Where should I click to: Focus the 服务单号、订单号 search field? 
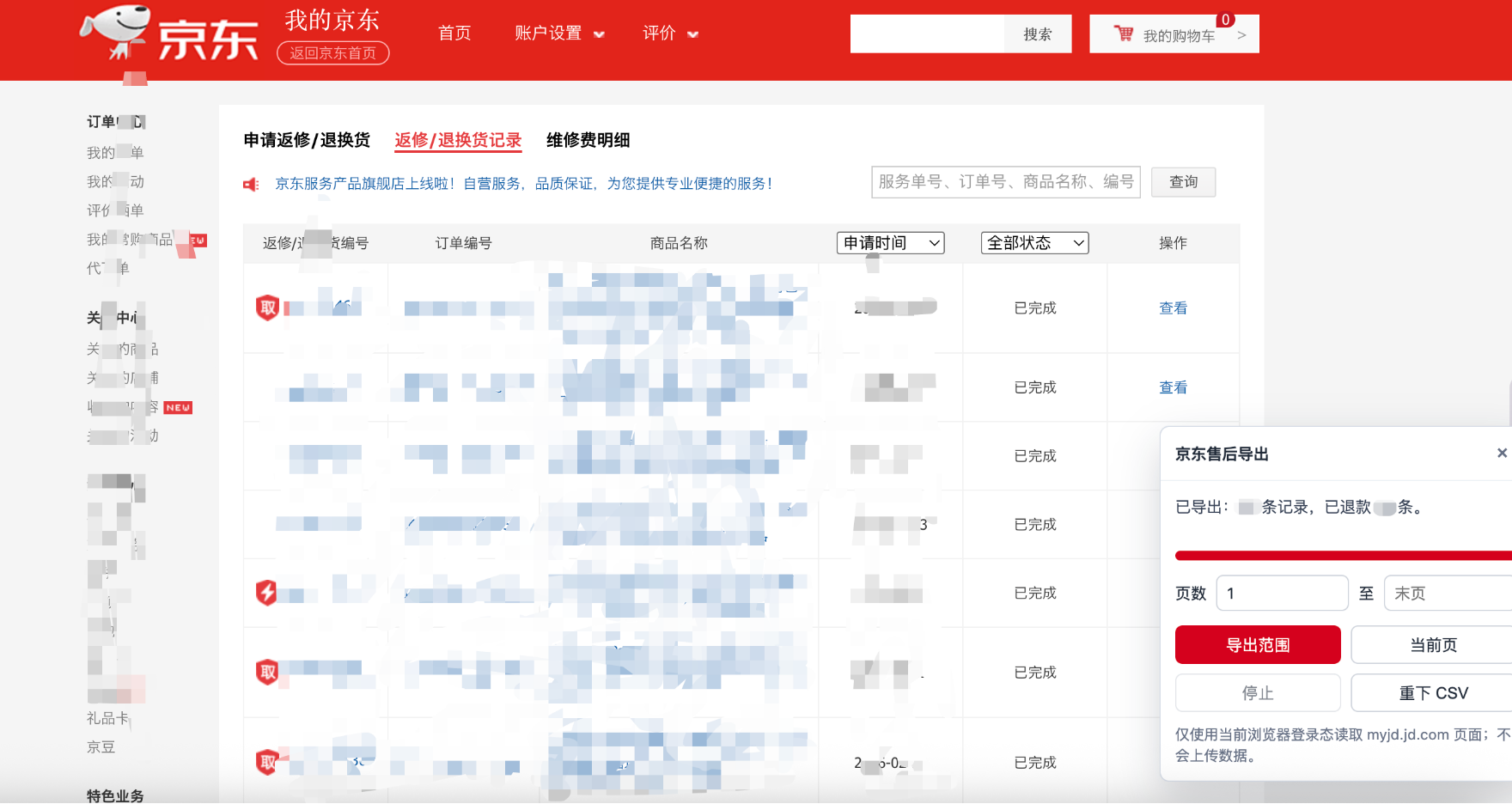tap(1006, 182)
